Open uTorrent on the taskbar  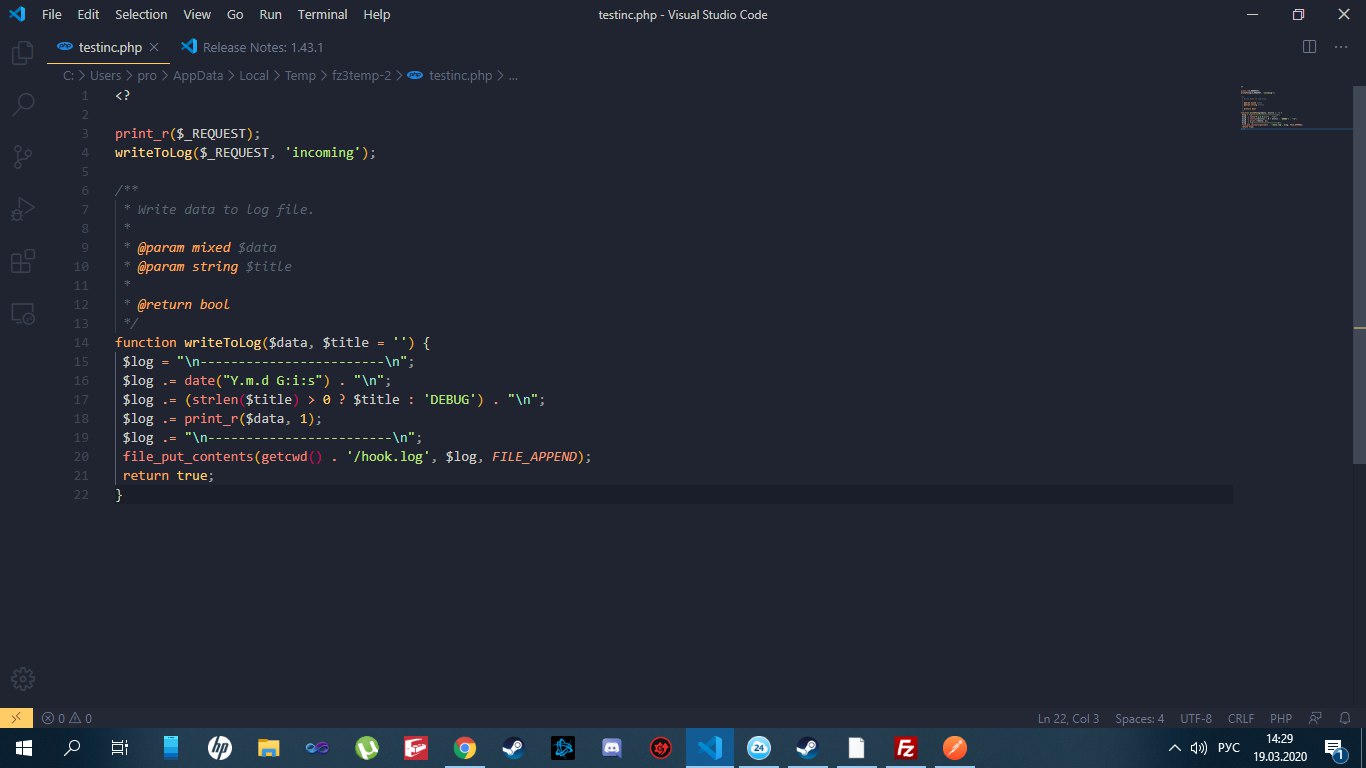coord(367,747)
